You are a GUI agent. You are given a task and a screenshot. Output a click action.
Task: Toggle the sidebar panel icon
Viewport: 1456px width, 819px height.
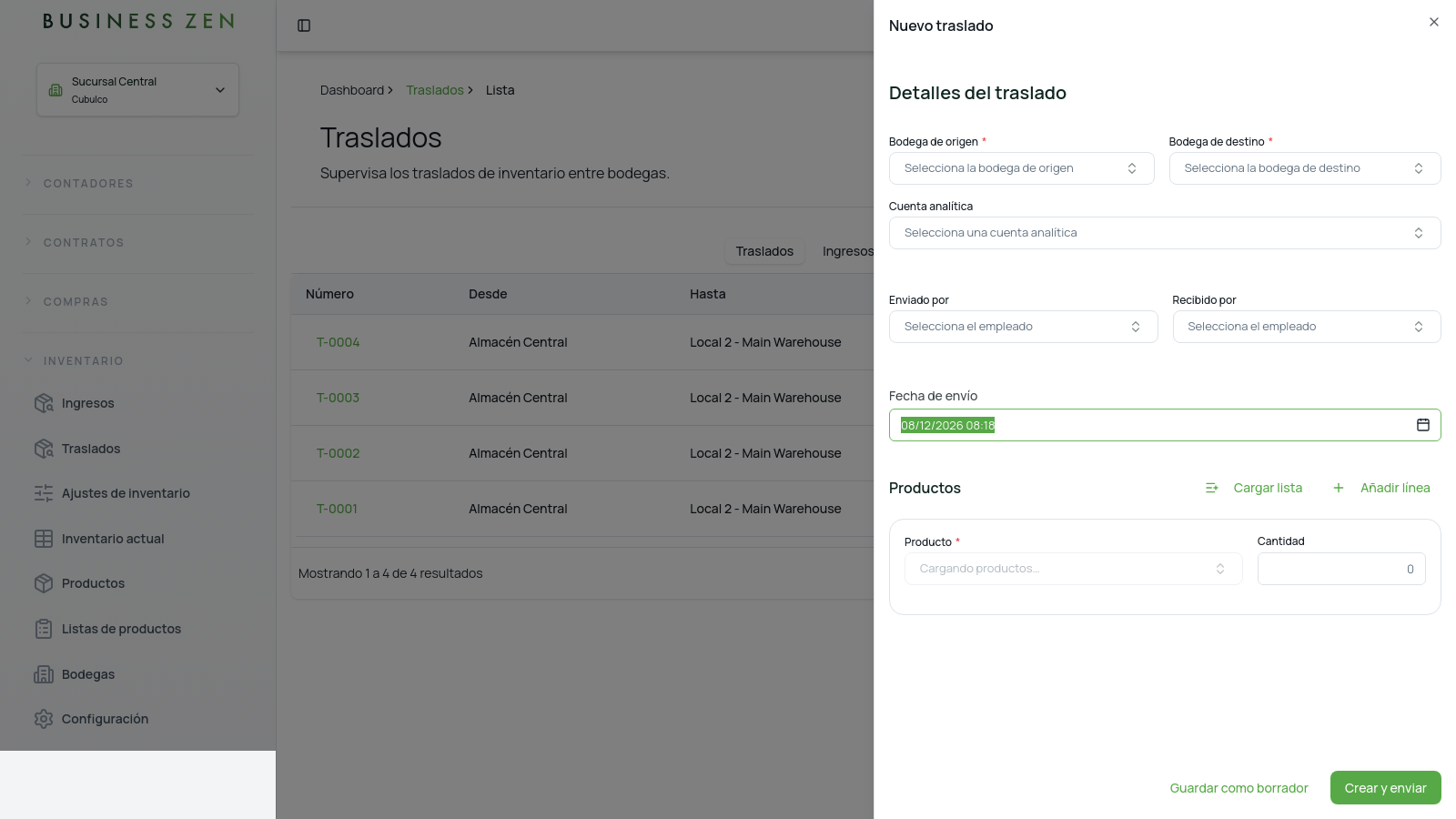304,25
